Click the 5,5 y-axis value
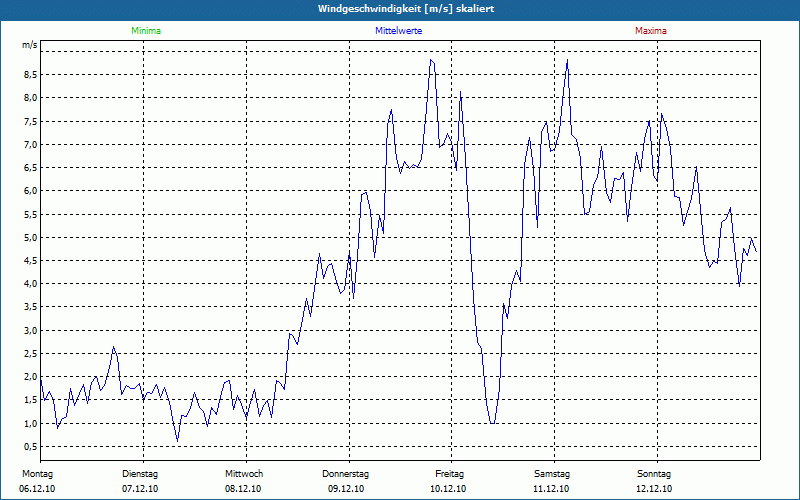Image resolution: width=800 pixels, height=500 pixels. click(x=30, y=214)
